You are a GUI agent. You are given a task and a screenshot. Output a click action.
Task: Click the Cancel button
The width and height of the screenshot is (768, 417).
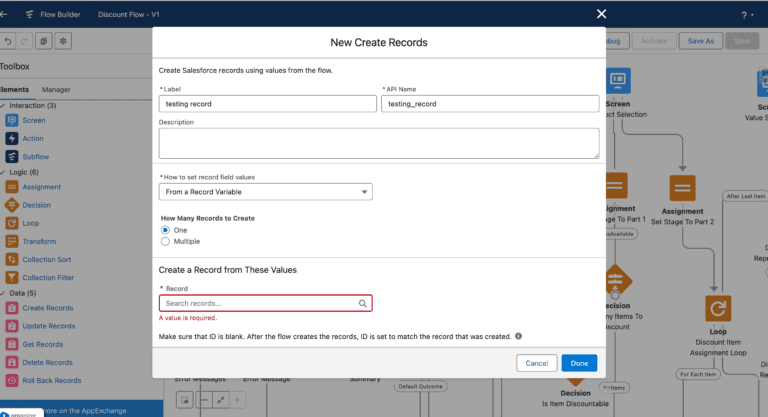[536, 363]
